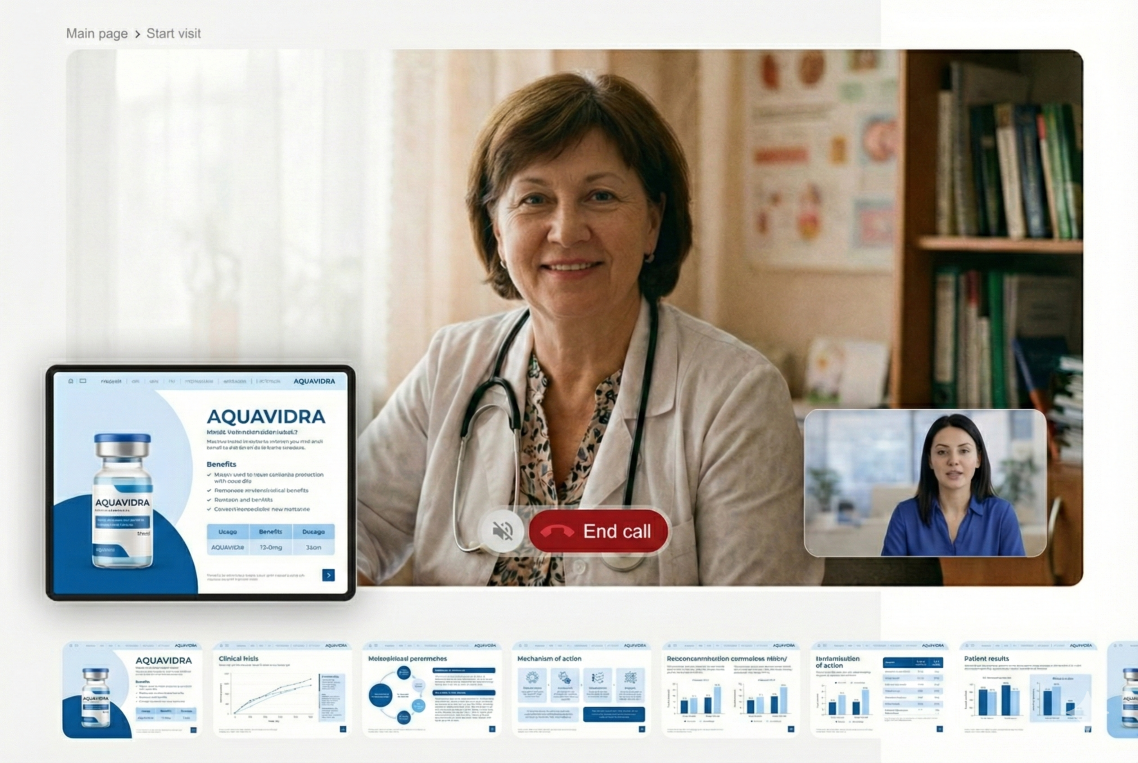Screen dimensions: 1138x763
Task: Click the partially visible last slide thumbnail
Action: click(x=1123, y=690)
